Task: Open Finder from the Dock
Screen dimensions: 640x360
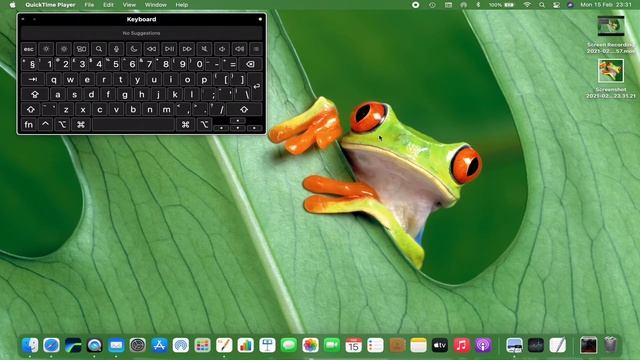Action: click(x=30, y=345)
